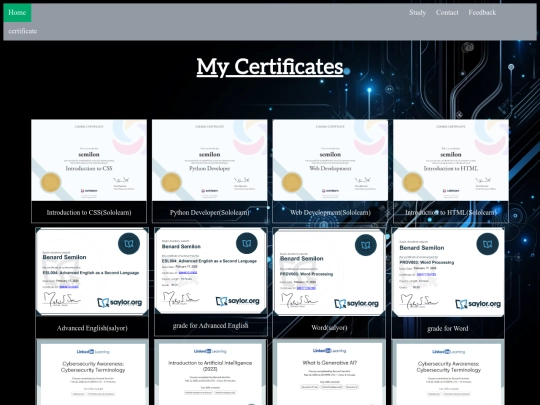Click caption Word(salyor)

[329, 328]
